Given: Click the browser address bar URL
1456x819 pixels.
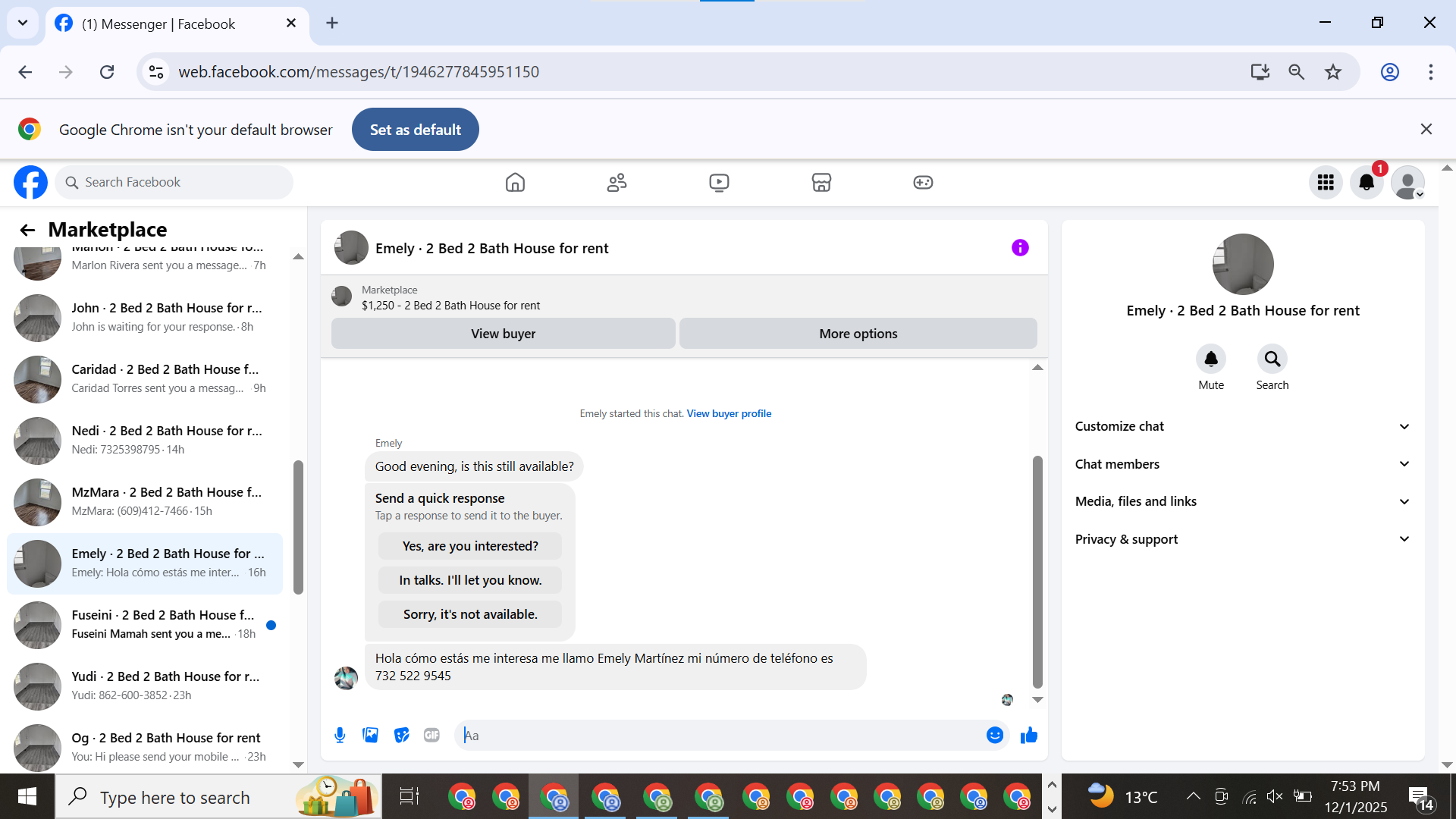Looking at the screenshot, I should click(359, 72).
